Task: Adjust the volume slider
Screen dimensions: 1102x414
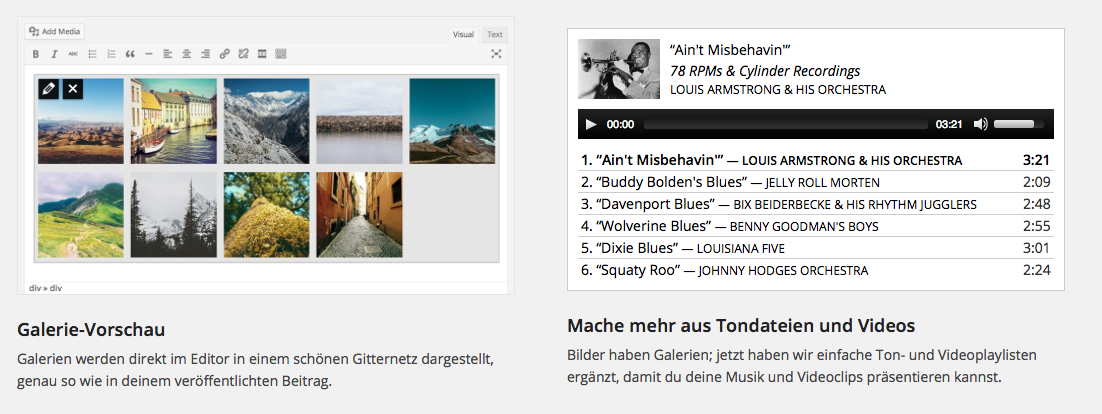Action: pos(1018,124)
